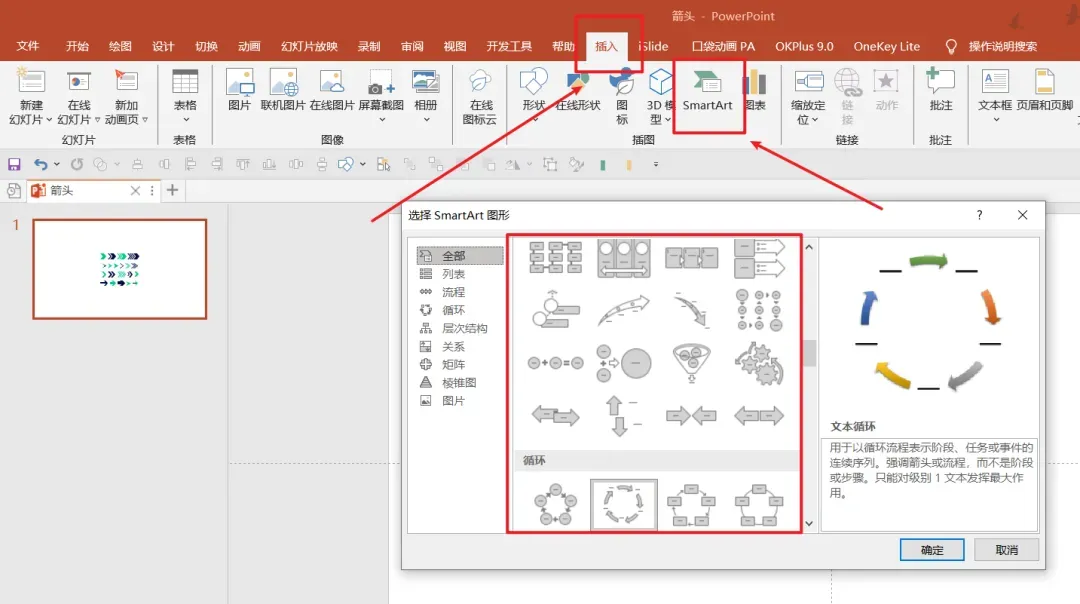Click gallery scrollbar up arrow
Screen dimensions: 1080x604
pos(809,247)
